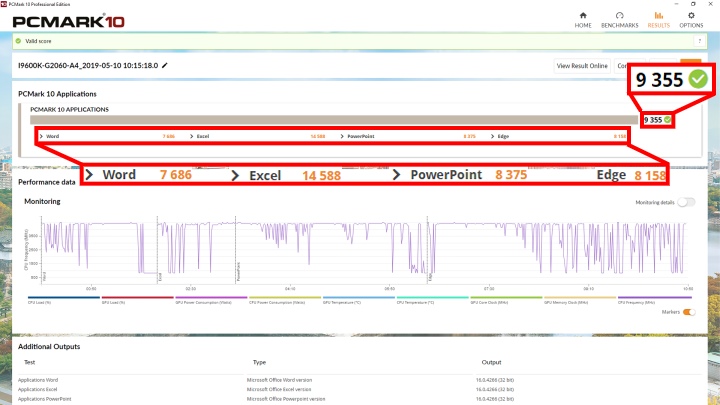This screenshot has height=405, width=720.
Task: Click the green Valid score check icon
Action: pyautogui.click(x=20, y=41)
